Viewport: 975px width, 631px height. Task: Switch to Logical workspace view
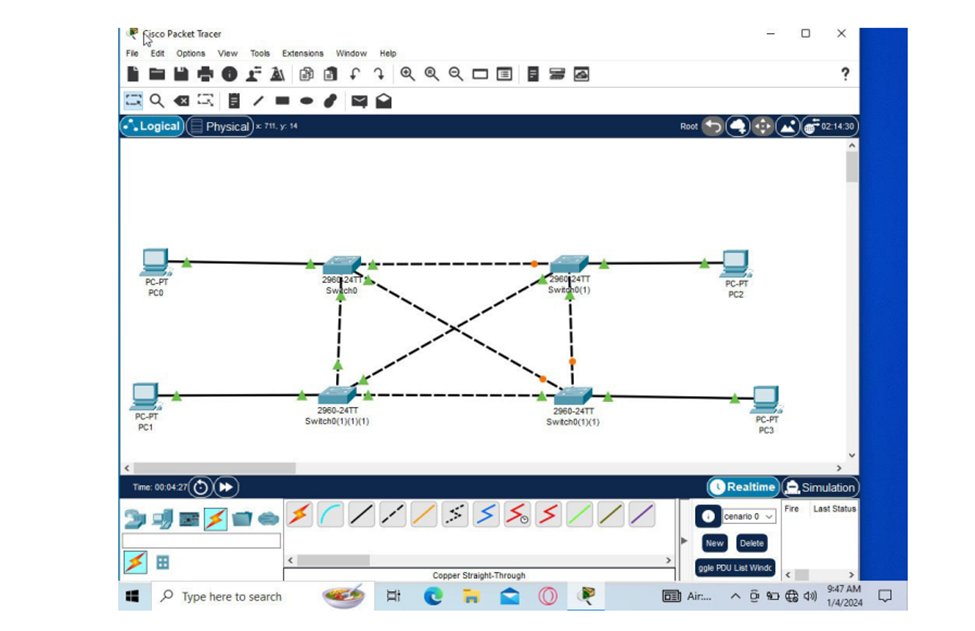coord(152,126)
